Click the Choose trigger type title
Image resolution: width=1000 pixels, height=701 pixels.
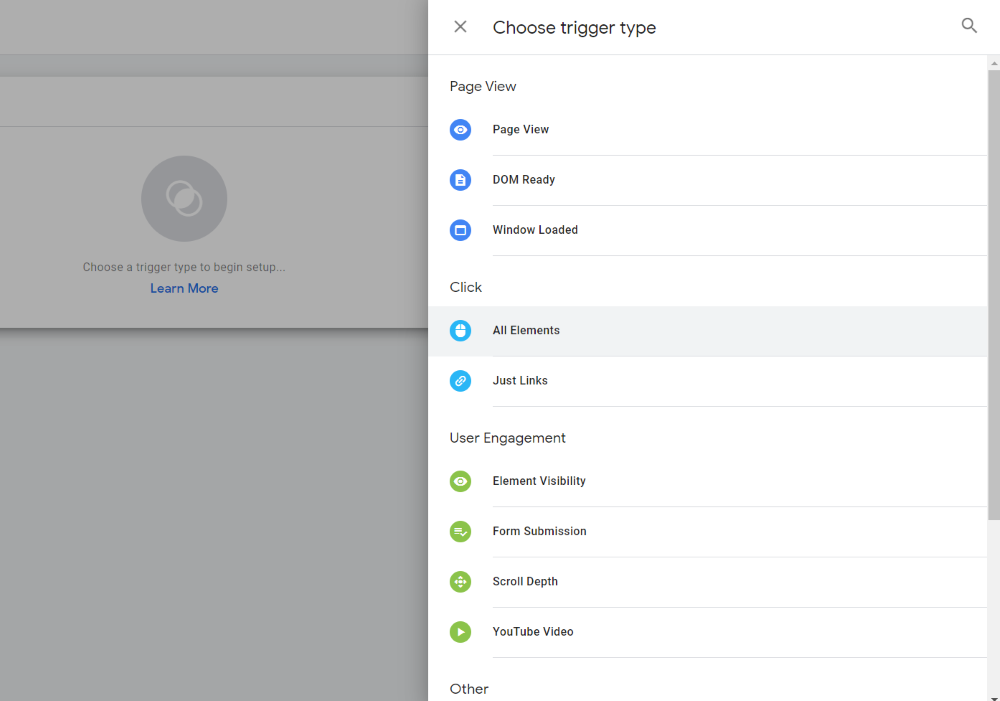pyautogui.click(x=574, y=27)
